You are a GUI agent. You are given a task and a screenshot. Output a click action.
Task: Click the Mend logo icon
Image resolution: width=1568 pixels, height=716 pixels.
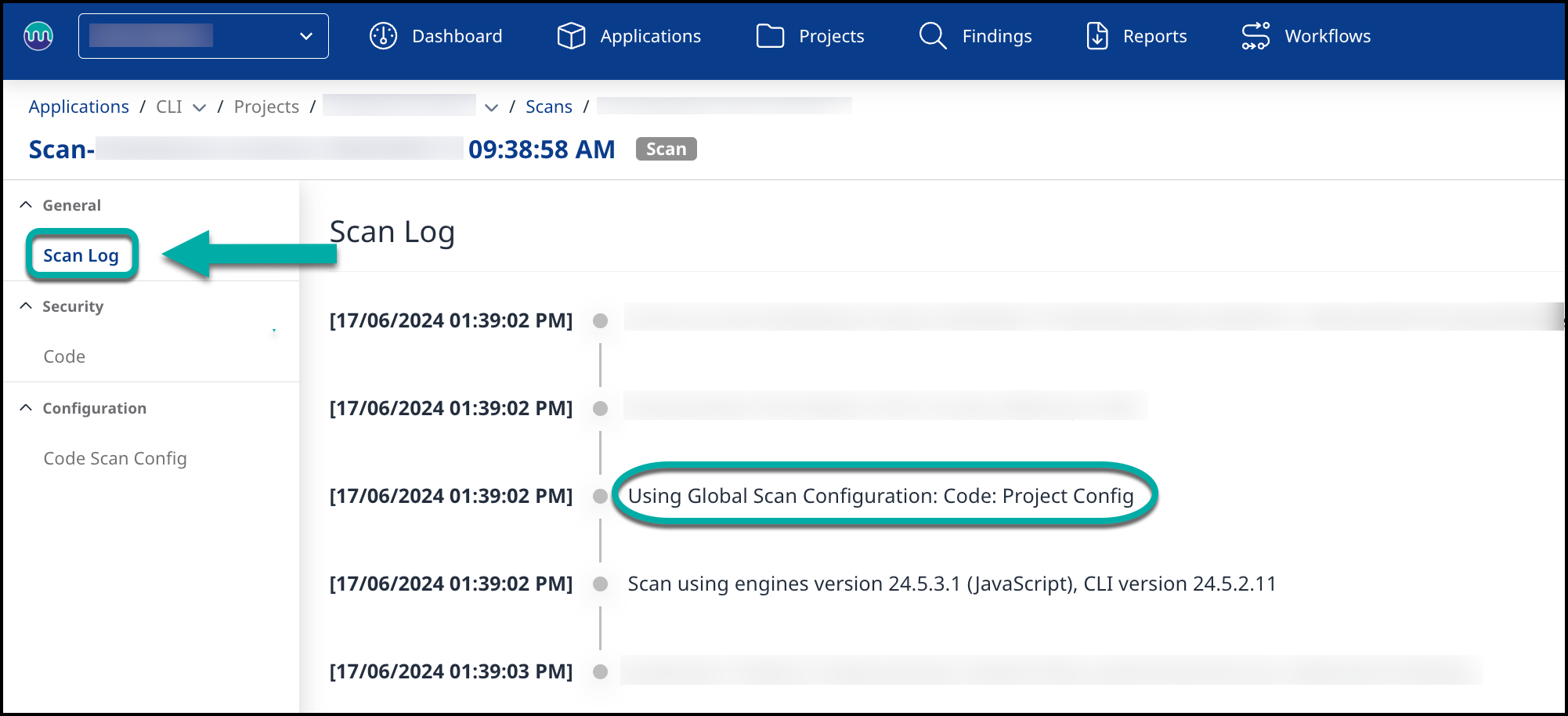[38, 36]
